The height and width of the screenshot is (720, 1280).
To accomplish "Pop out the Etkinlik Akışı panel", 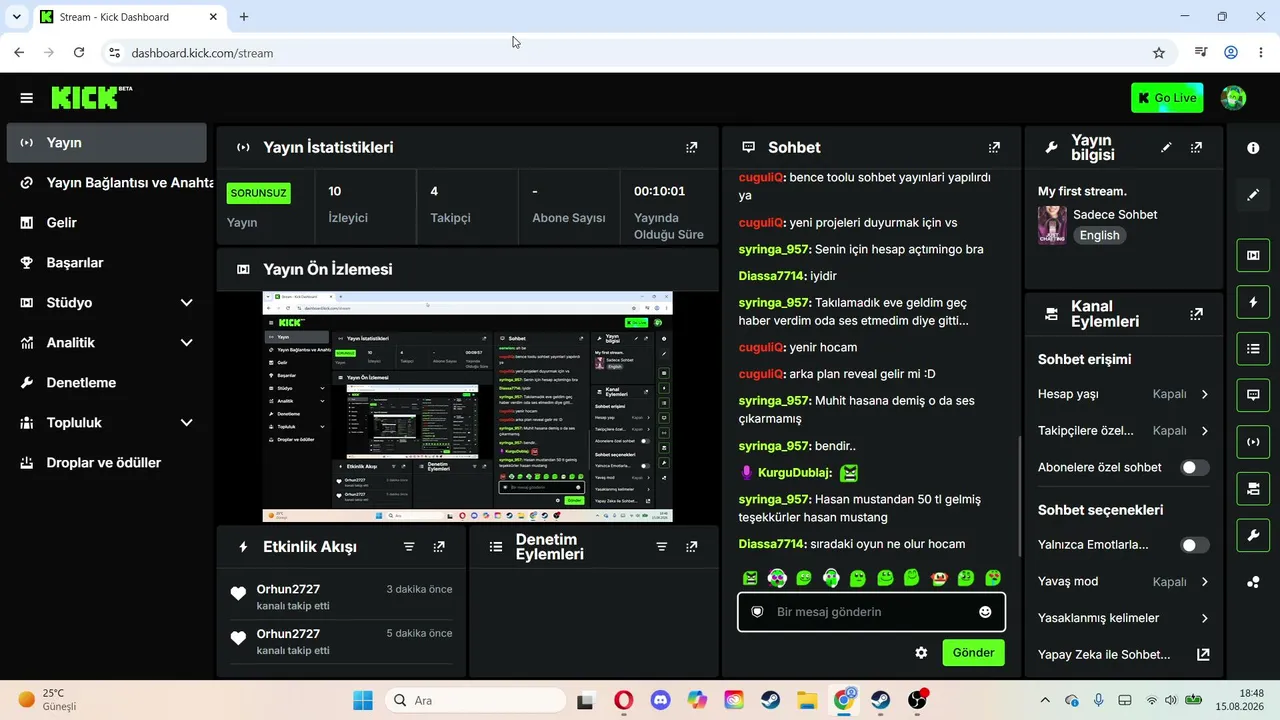I will coord(439,547).
